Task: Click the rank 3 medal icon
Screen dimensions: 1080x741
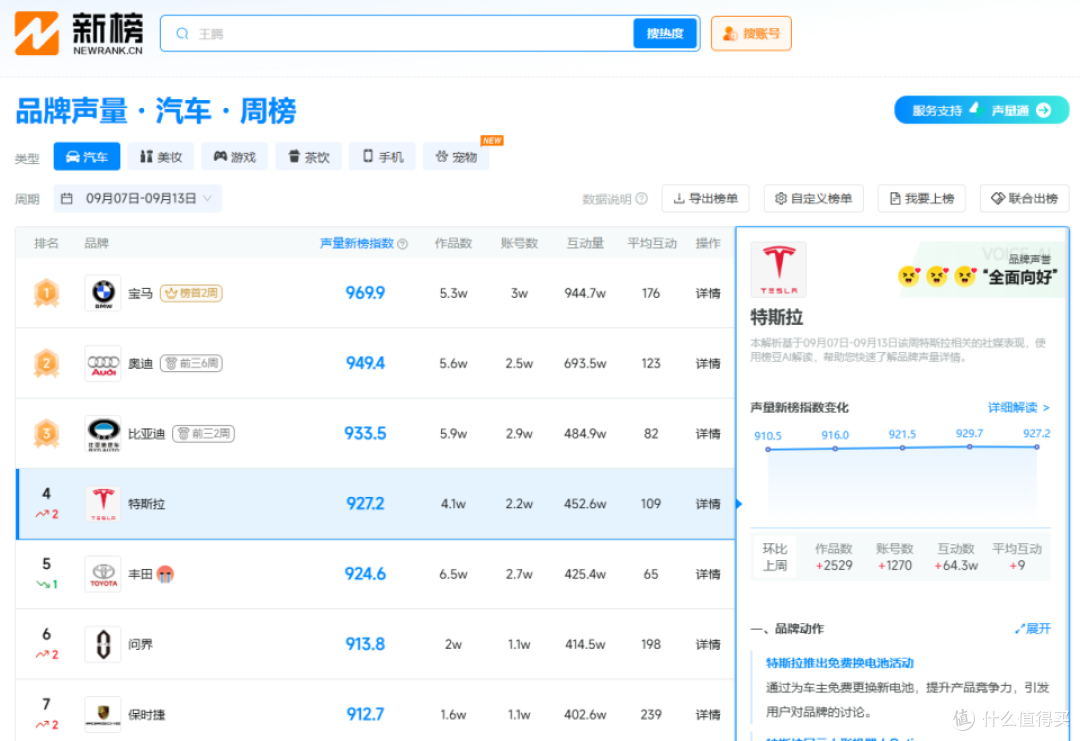Action: click(46, 434)
